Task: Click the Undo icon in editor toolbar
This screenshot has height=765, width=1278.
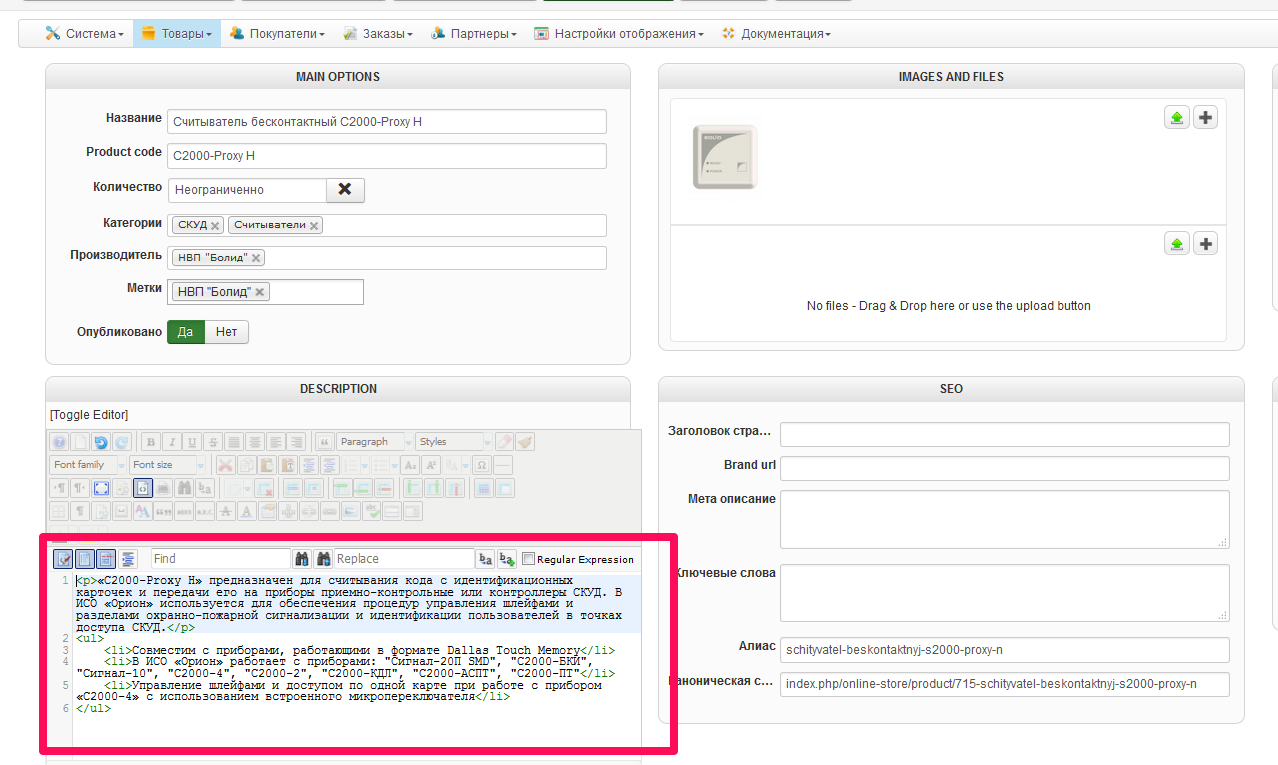Action: (x=101, y=442)
